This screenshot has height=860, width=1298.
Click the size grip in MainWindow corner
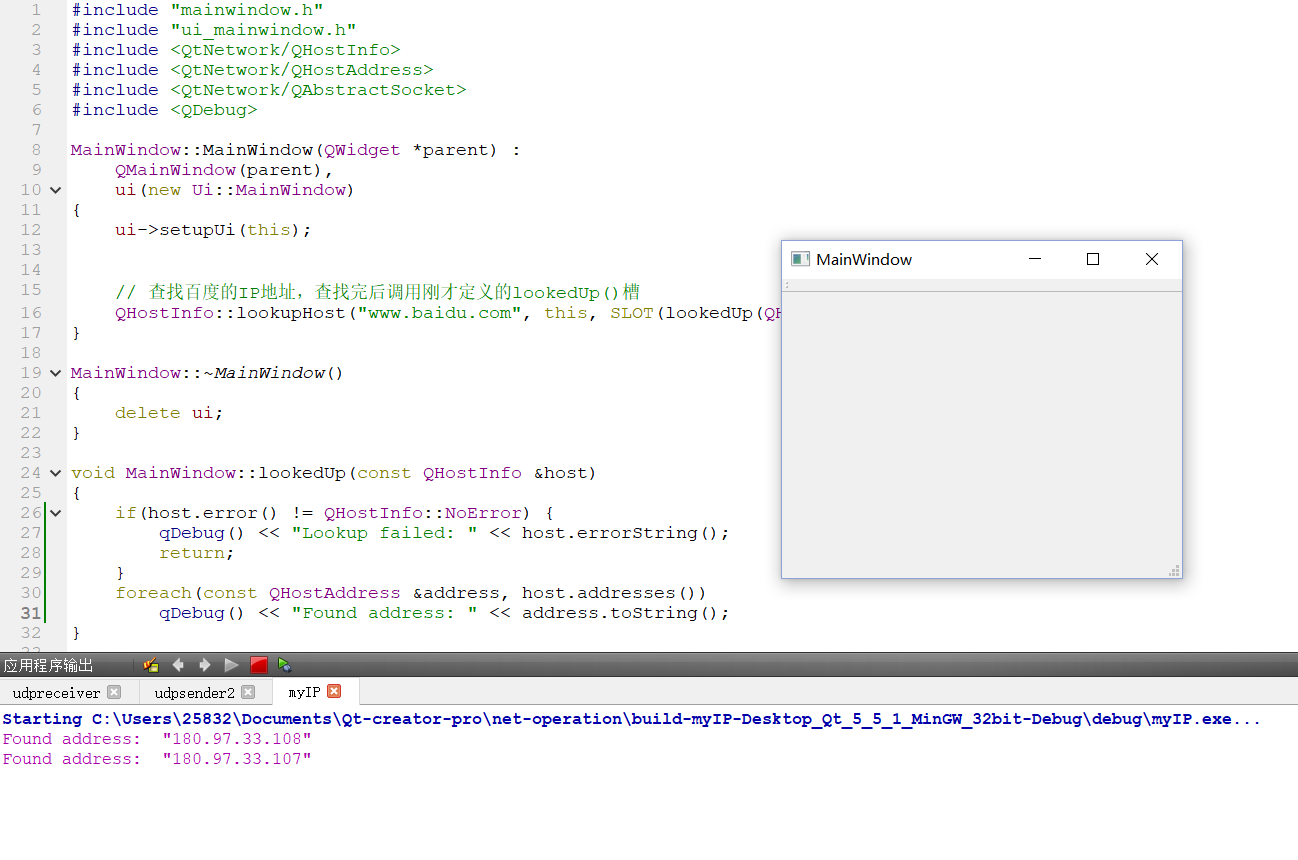click(x=1174, y=570)
